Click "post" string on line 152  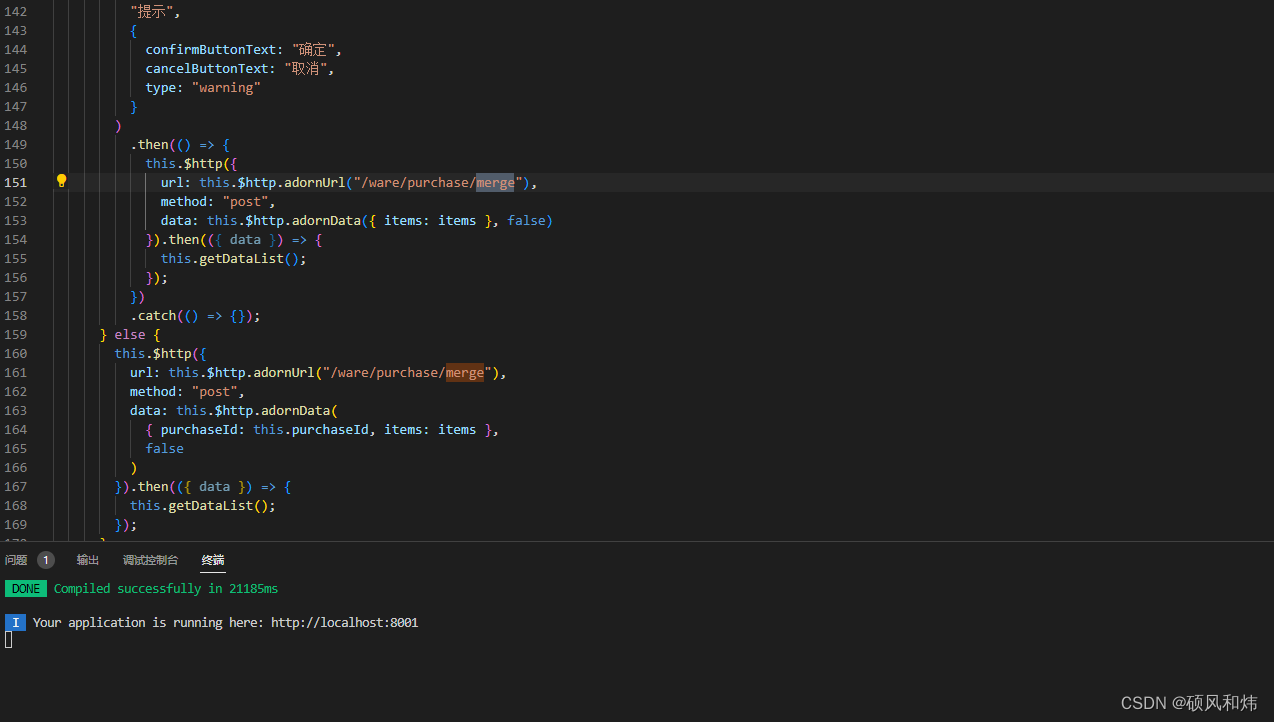pyautogui.click(x=245, y=201)
